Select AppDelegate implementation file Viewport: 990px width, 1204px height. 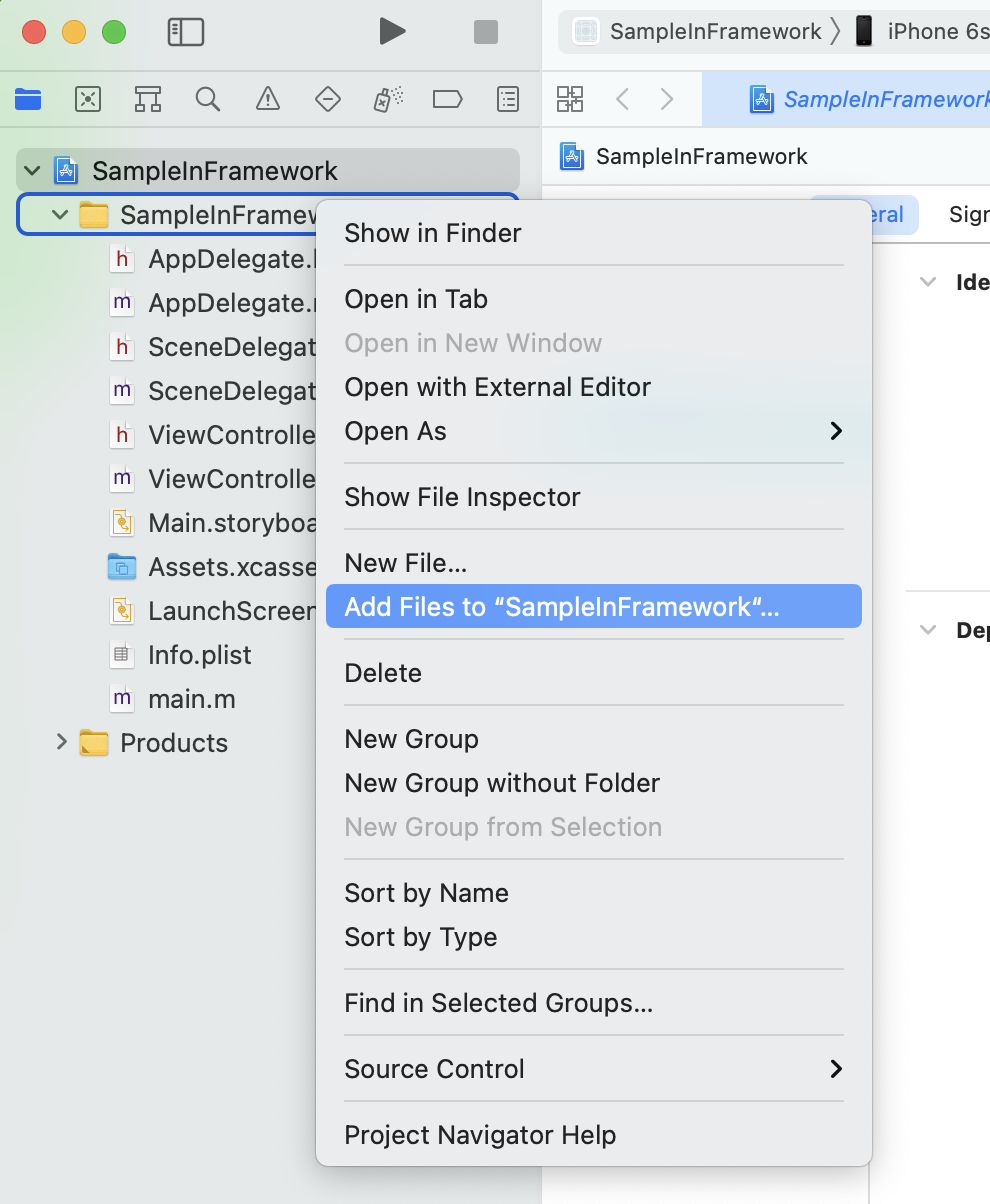(x=212, y=303)
